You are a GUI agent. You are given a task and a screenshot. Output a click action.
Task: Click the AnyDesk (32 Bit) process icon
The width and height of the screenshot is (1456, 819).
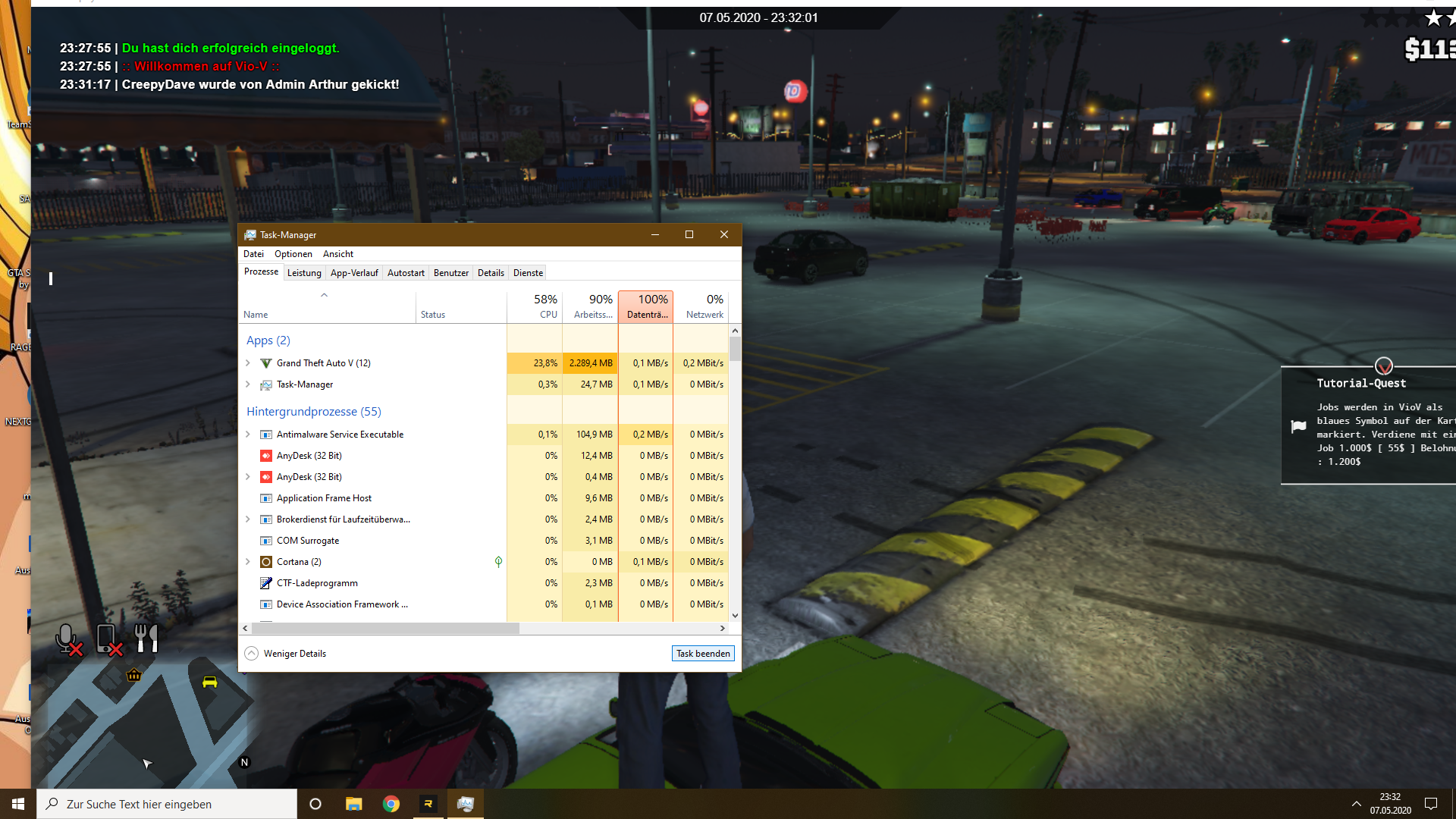tap(265, 456)
